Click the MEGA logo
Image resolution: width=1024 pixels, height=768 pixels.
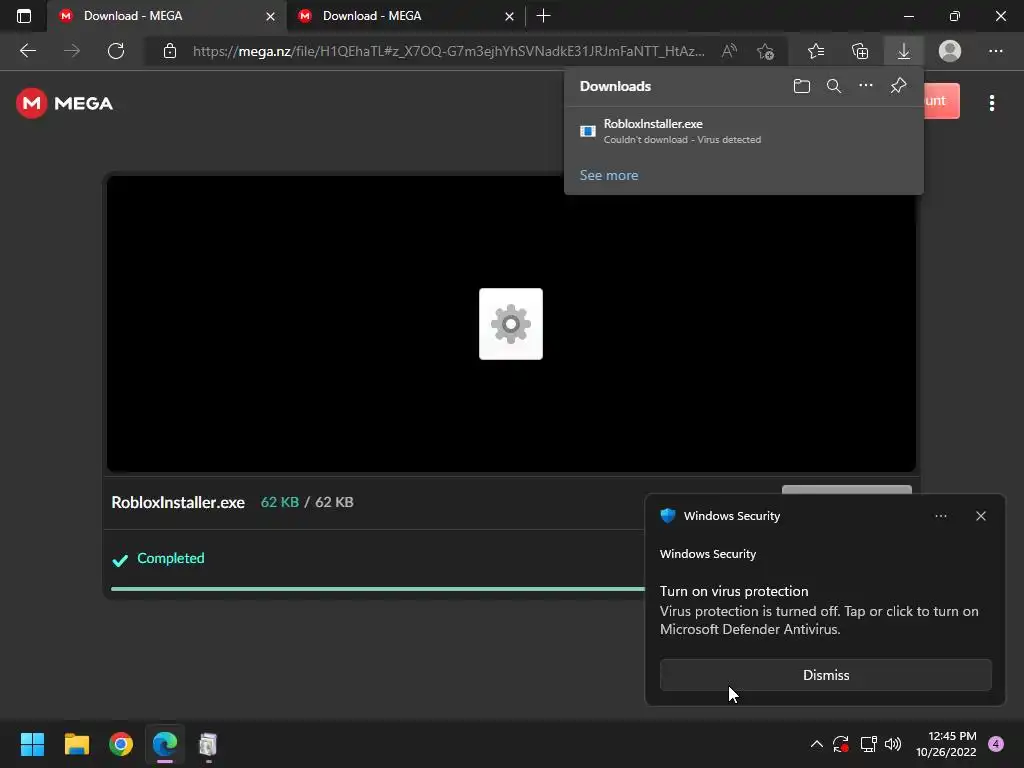65,103
